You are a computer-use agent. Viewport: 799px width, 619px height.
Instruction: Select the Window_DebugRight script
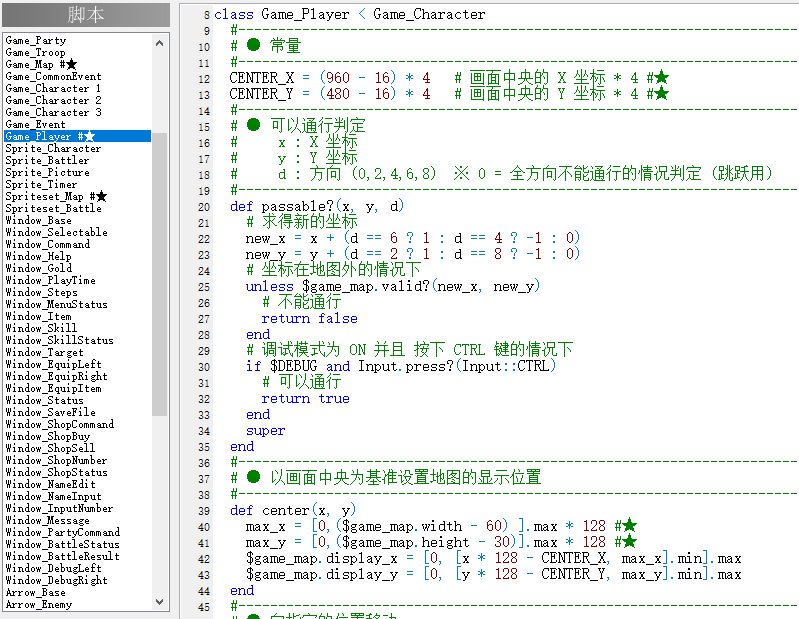(57, 580)
